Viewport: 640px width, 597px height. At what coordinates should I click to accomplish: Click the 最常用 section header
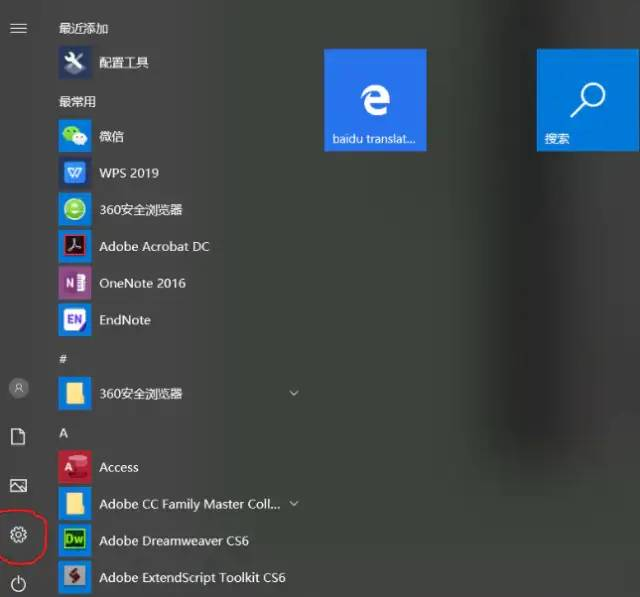(x=77, y=102)
